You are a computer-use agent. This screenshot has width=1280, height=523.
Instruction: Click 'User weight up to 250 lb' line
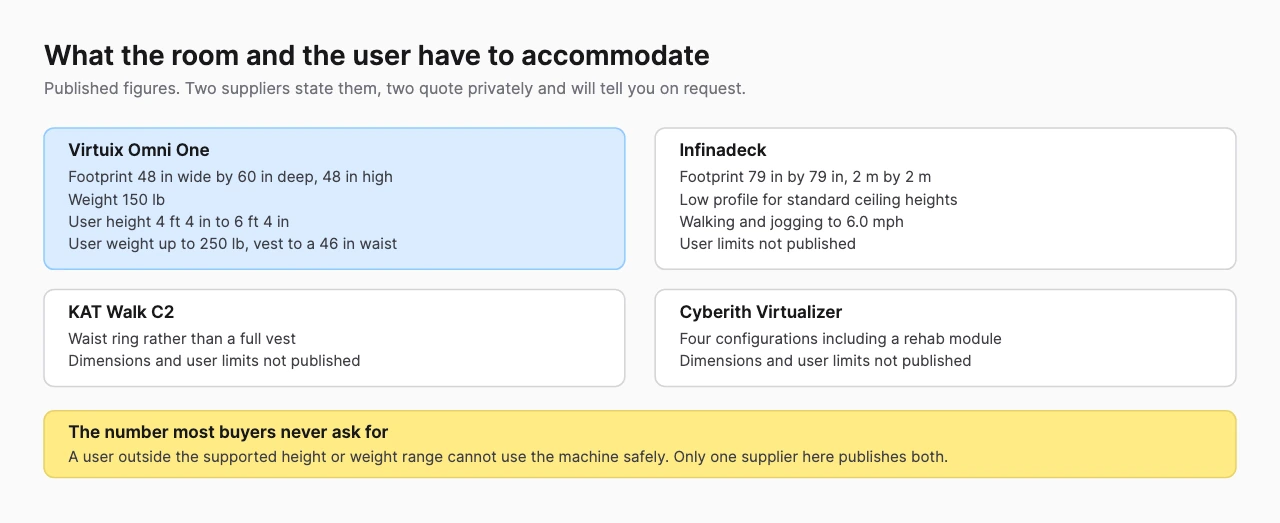point(233,243)
